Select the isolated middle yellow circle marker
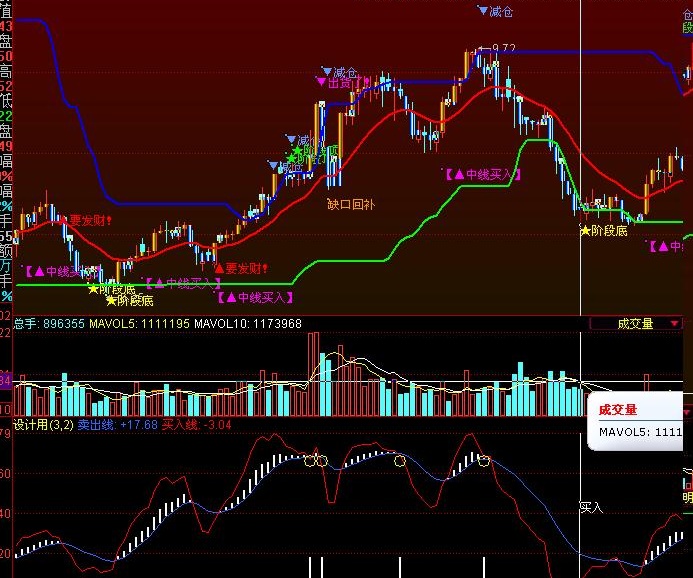 400,461
